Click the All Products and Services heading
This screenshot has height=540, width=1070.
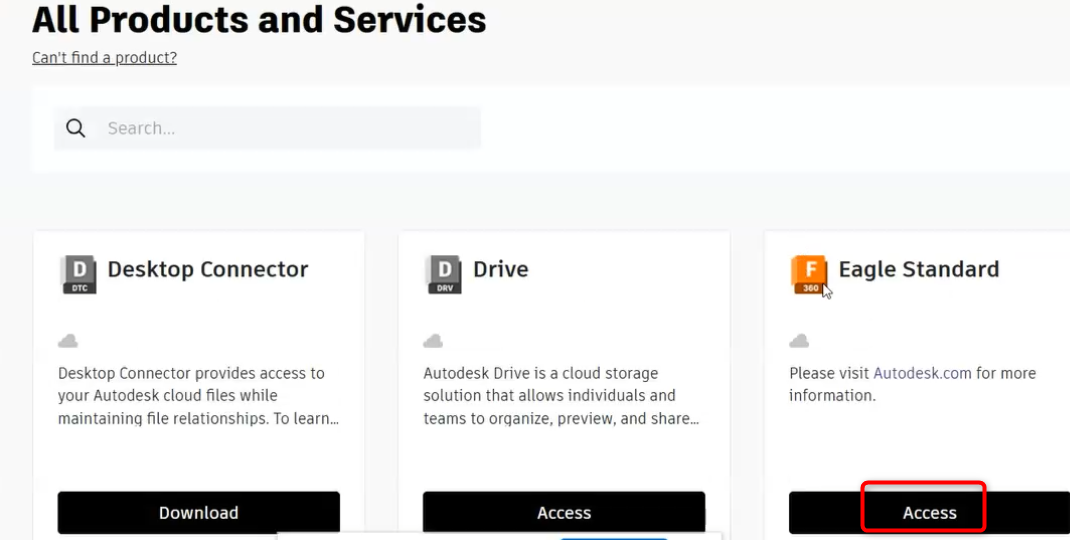[x=259, y=19]
